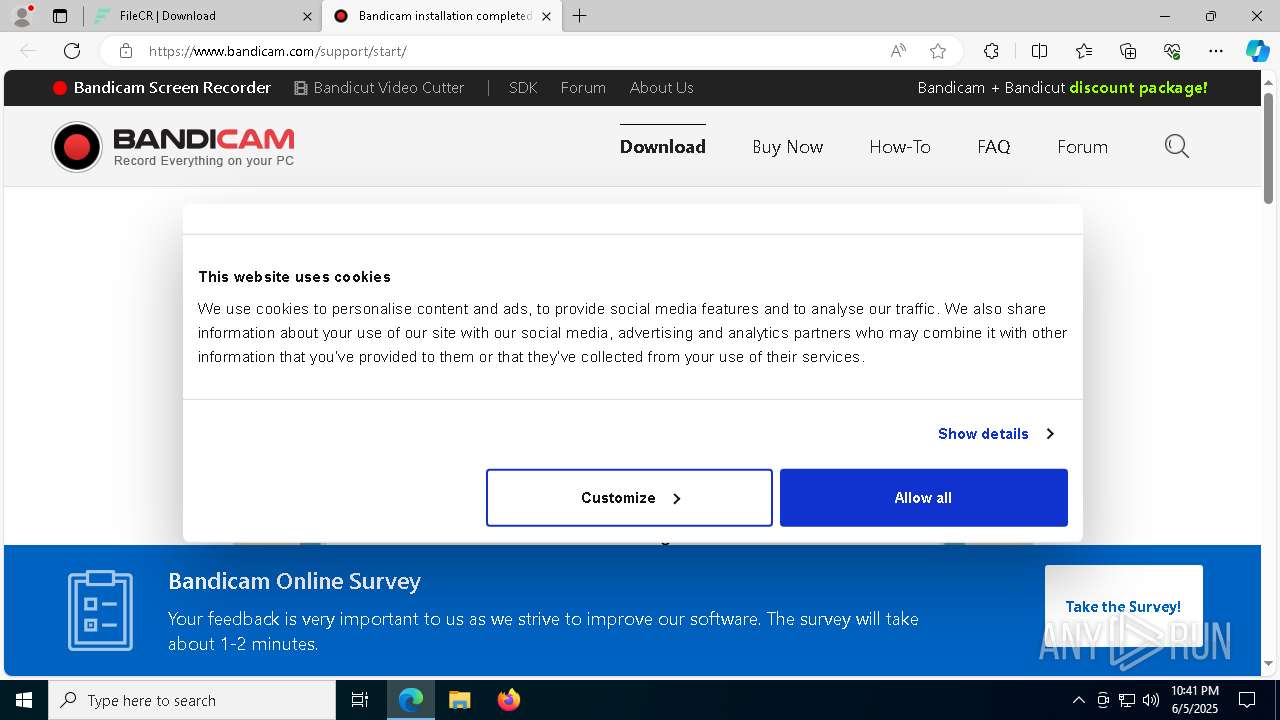Click the Bandicam logo
This screenshot has width=1280, height=720.
click(x=173, y=147)
